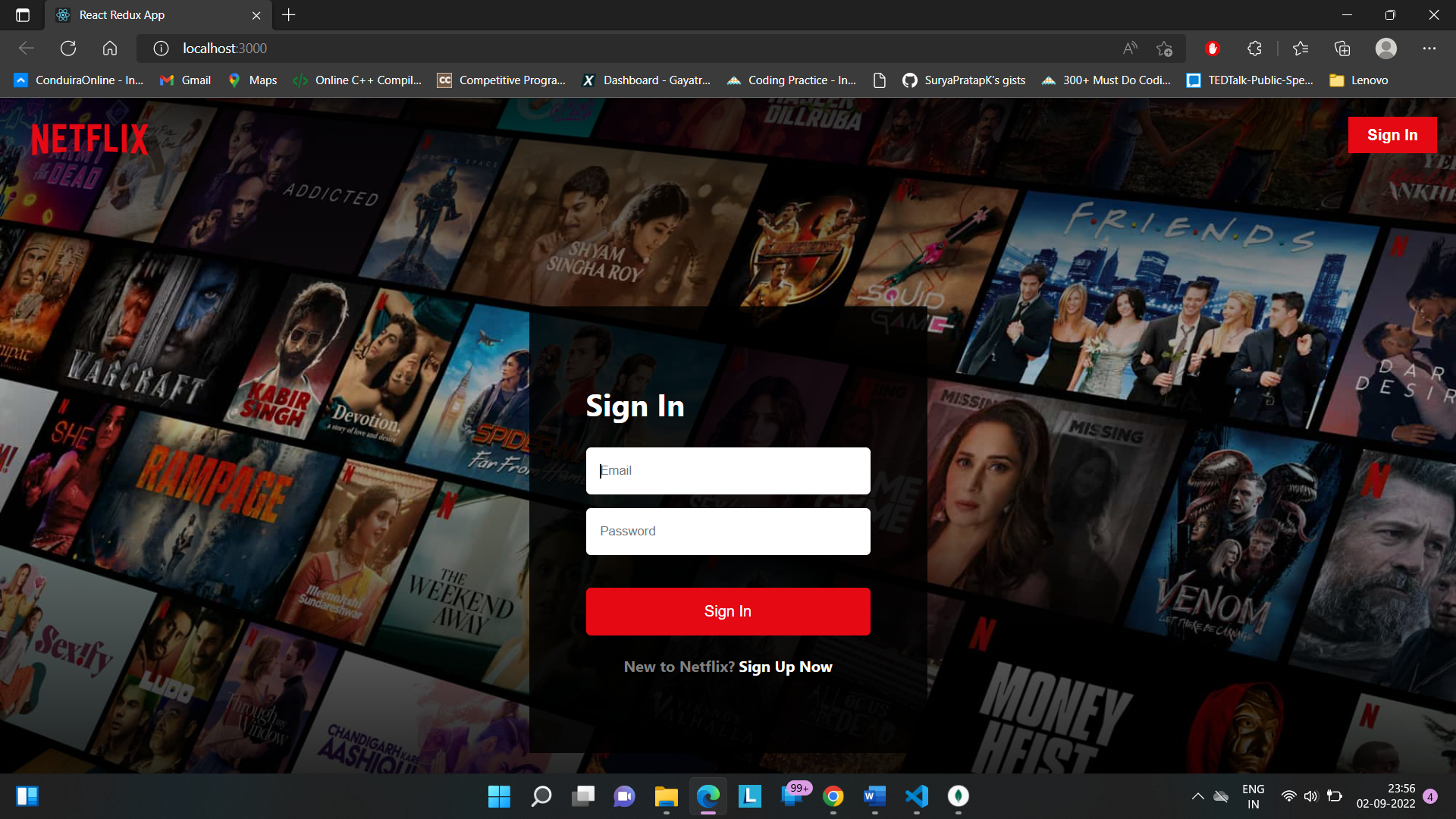
Task: Open Microsoft Word from the taskbar
Action: (875, 797)
